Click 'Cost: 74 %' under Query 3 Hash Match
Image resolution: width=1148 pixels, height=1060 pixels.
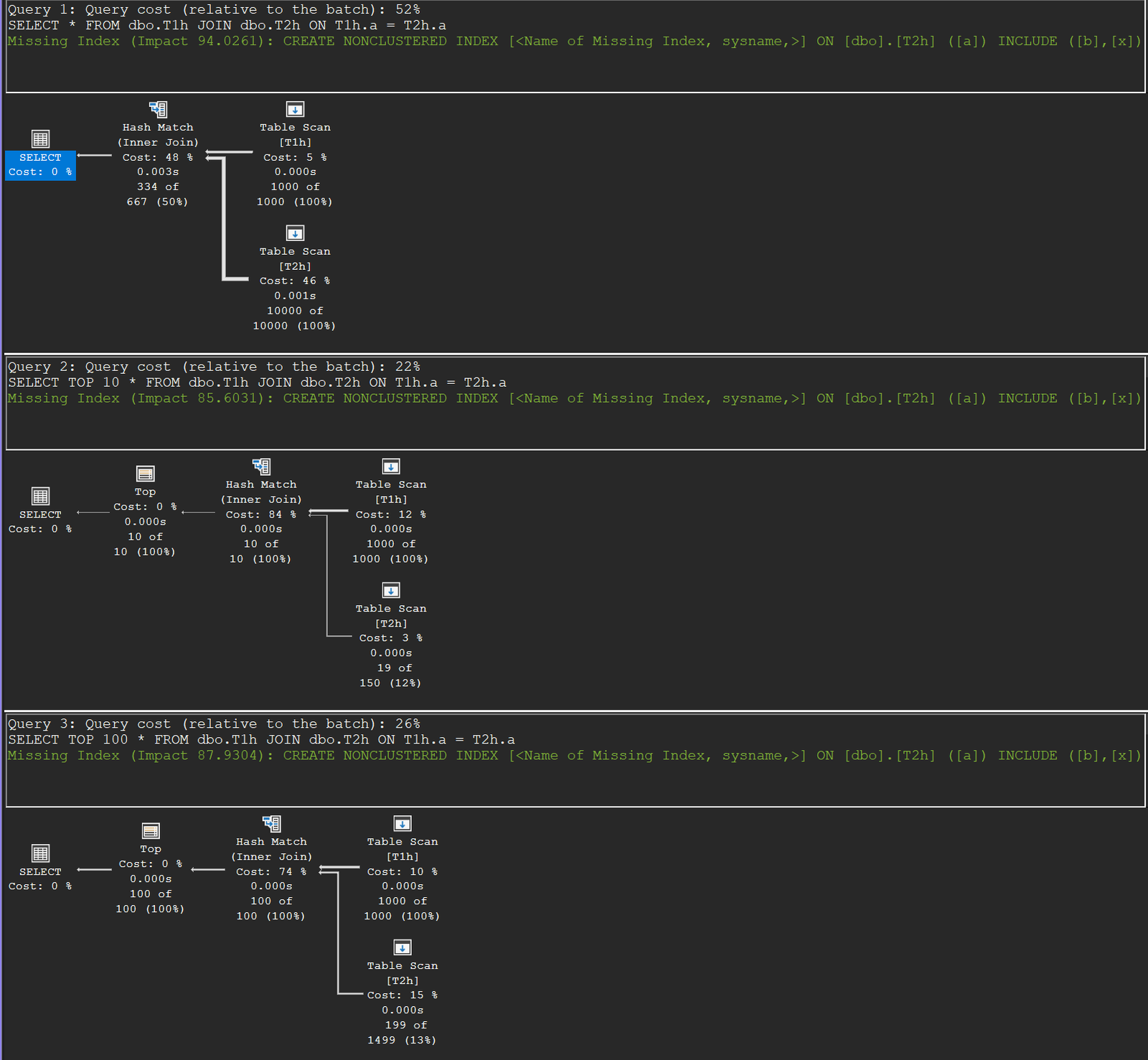pyautogui.click(x=271, y=872)
